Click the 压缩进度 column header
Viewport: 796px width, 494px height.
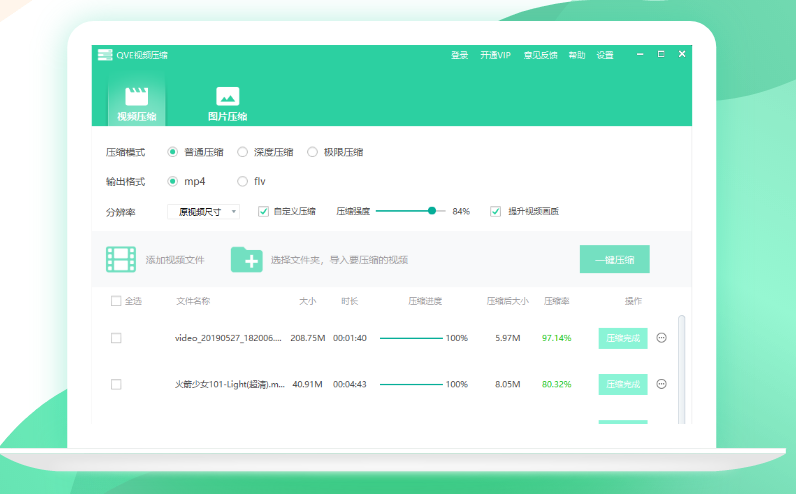pos(425,301)
